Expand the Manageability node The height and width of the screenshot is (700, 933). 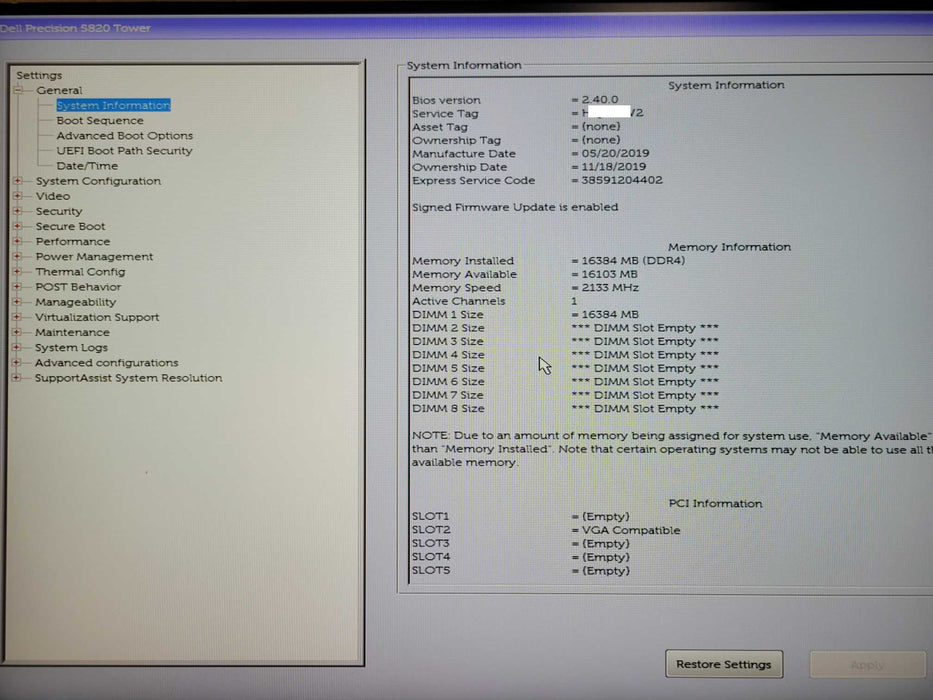(18, 302)
